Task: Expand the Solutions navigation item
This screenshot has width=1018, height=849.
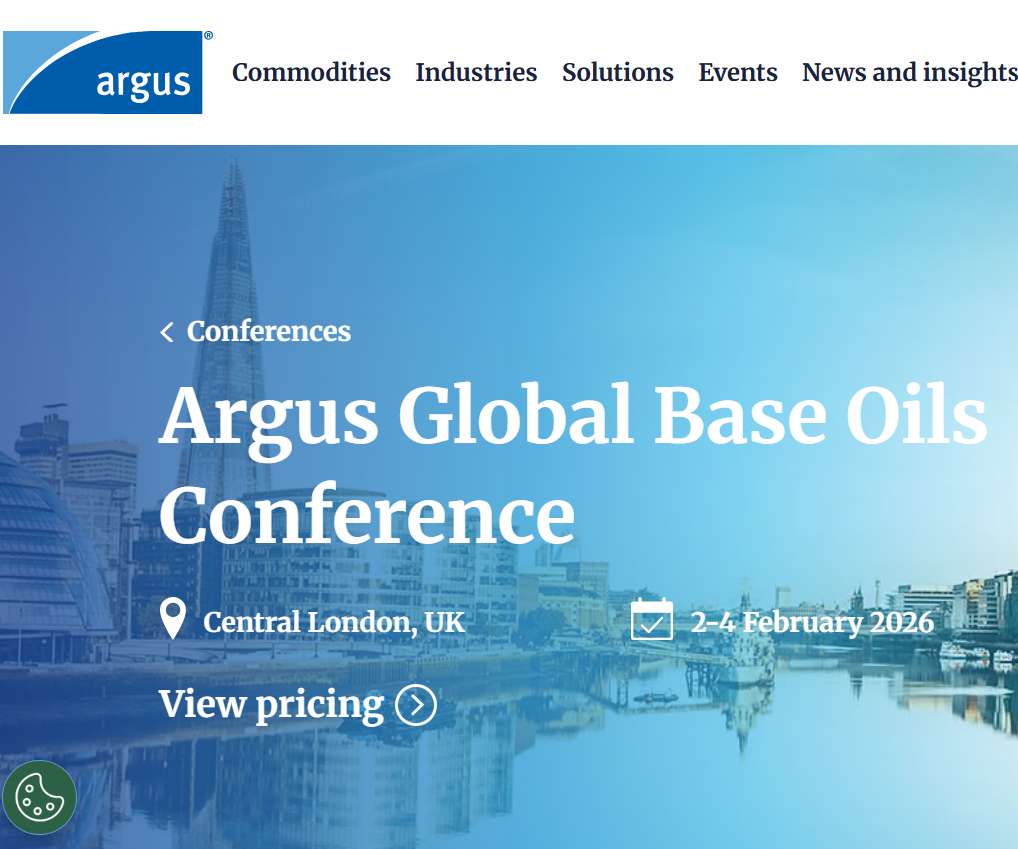Action: (617, 73)
